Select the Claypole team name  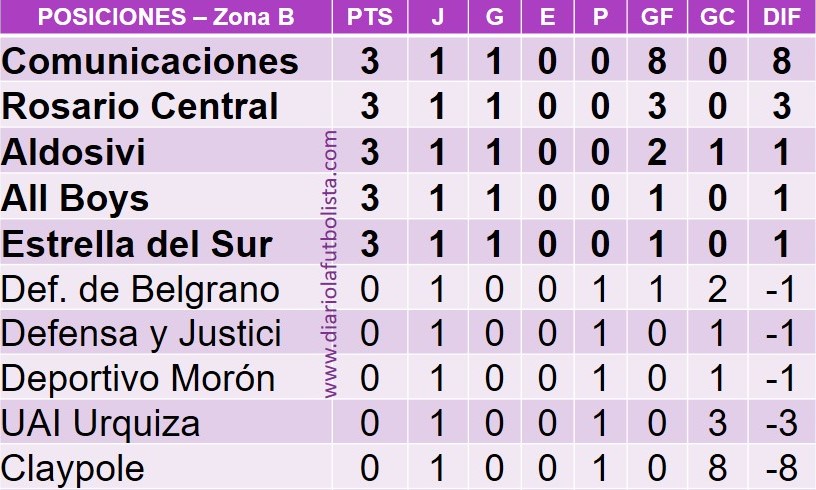[73, 467]
